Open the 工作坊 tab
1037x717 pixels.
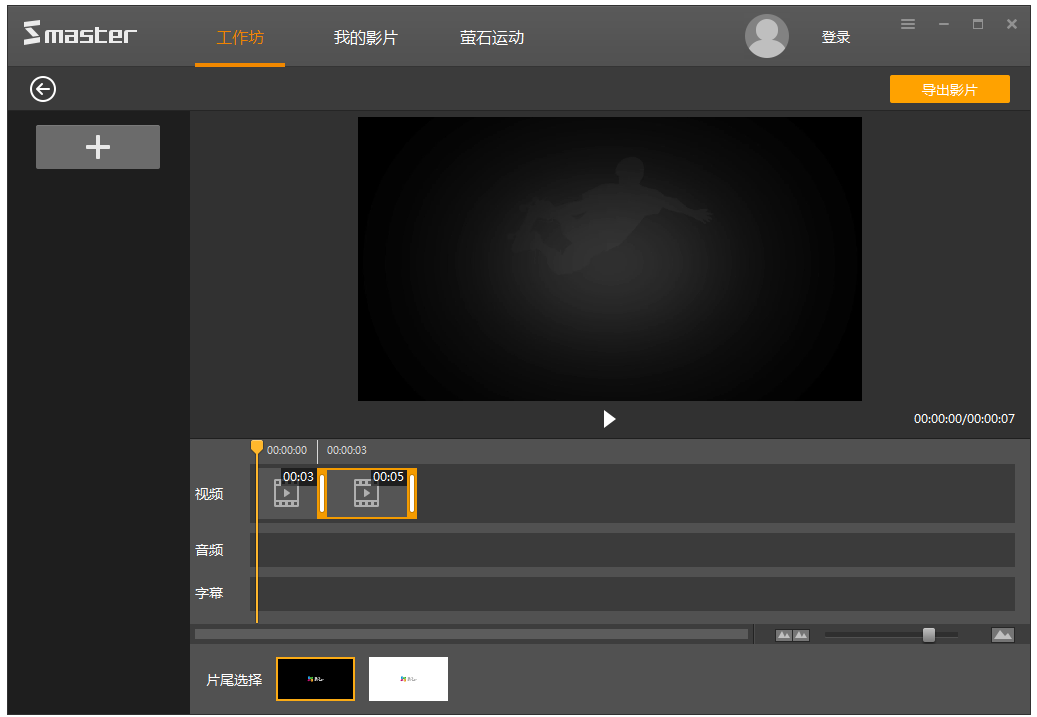pyautogui.click(x=240, y=38)
